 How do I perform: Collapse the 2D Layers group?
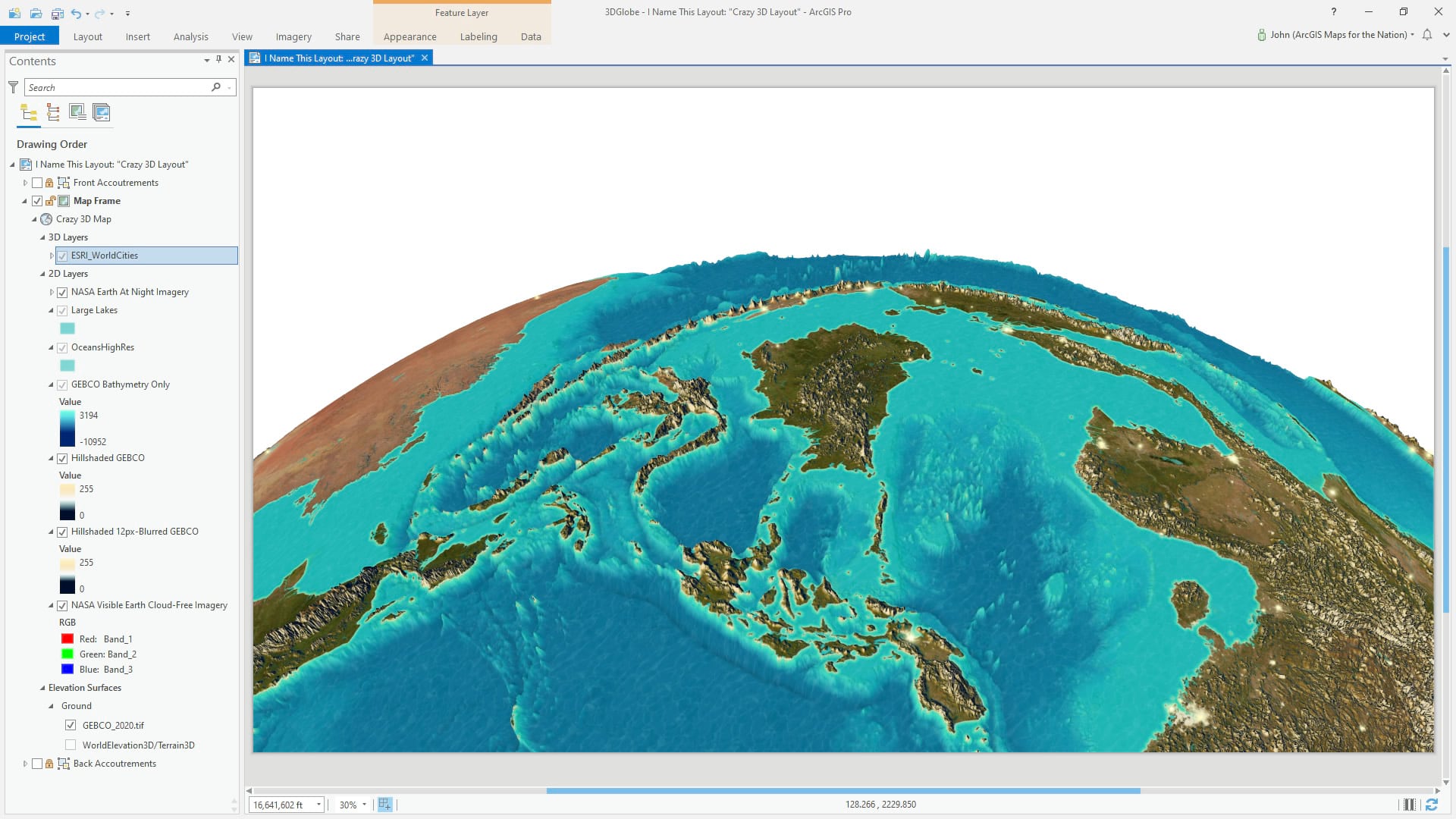point(42,274)
